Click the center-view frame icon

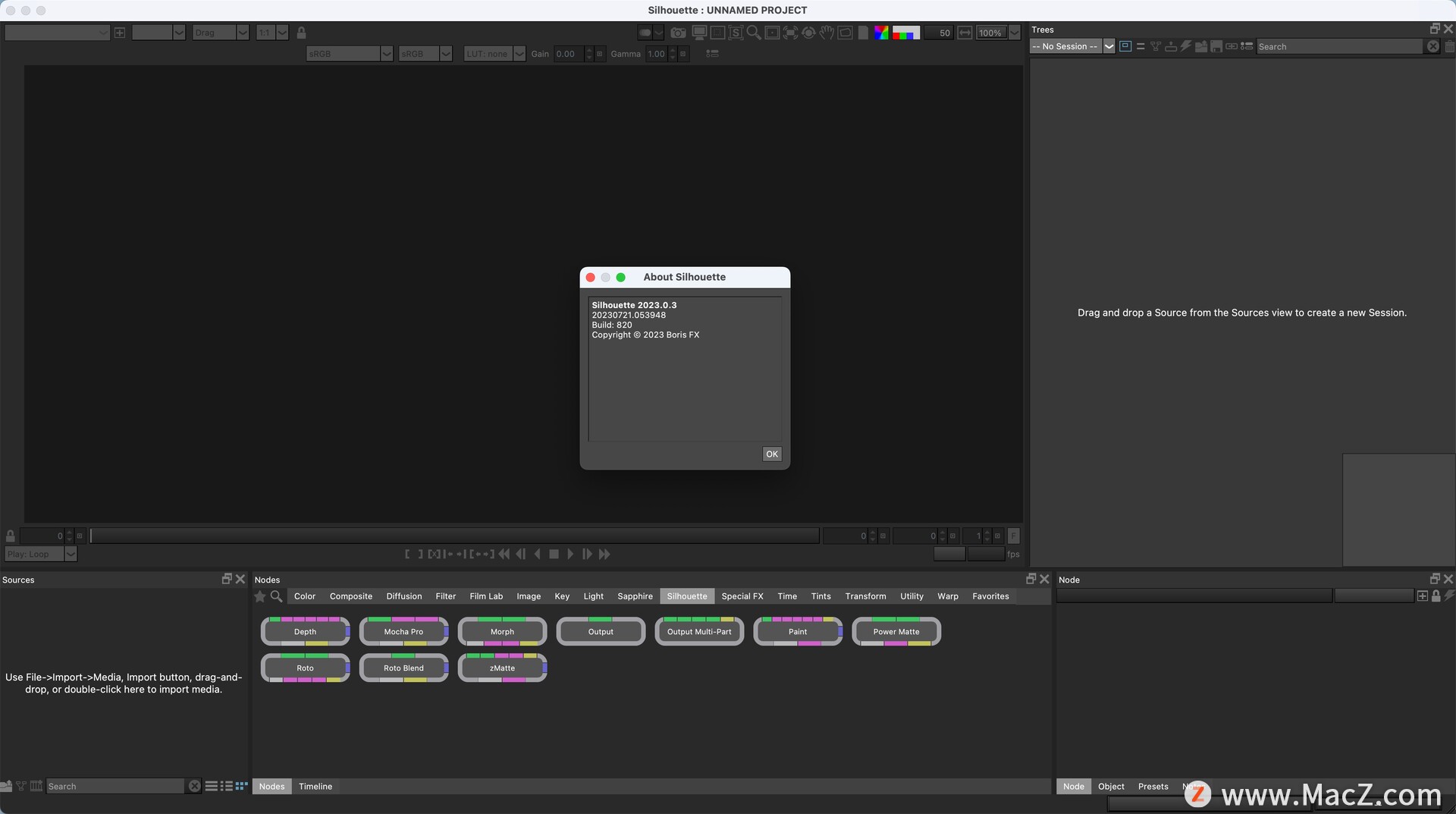point(772,33)
